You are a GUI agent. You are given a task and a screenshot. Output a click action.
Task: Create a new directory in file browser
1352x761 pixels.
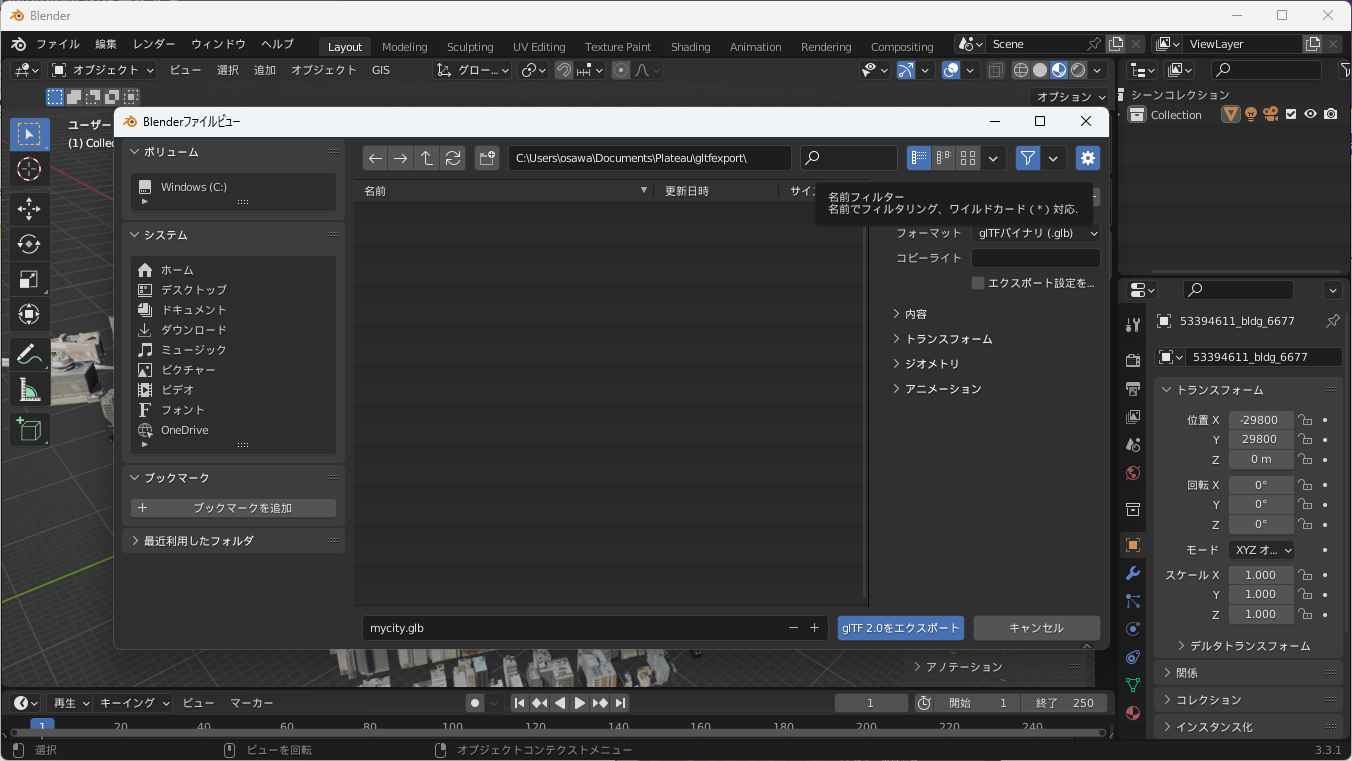click(x=487, y=158)
